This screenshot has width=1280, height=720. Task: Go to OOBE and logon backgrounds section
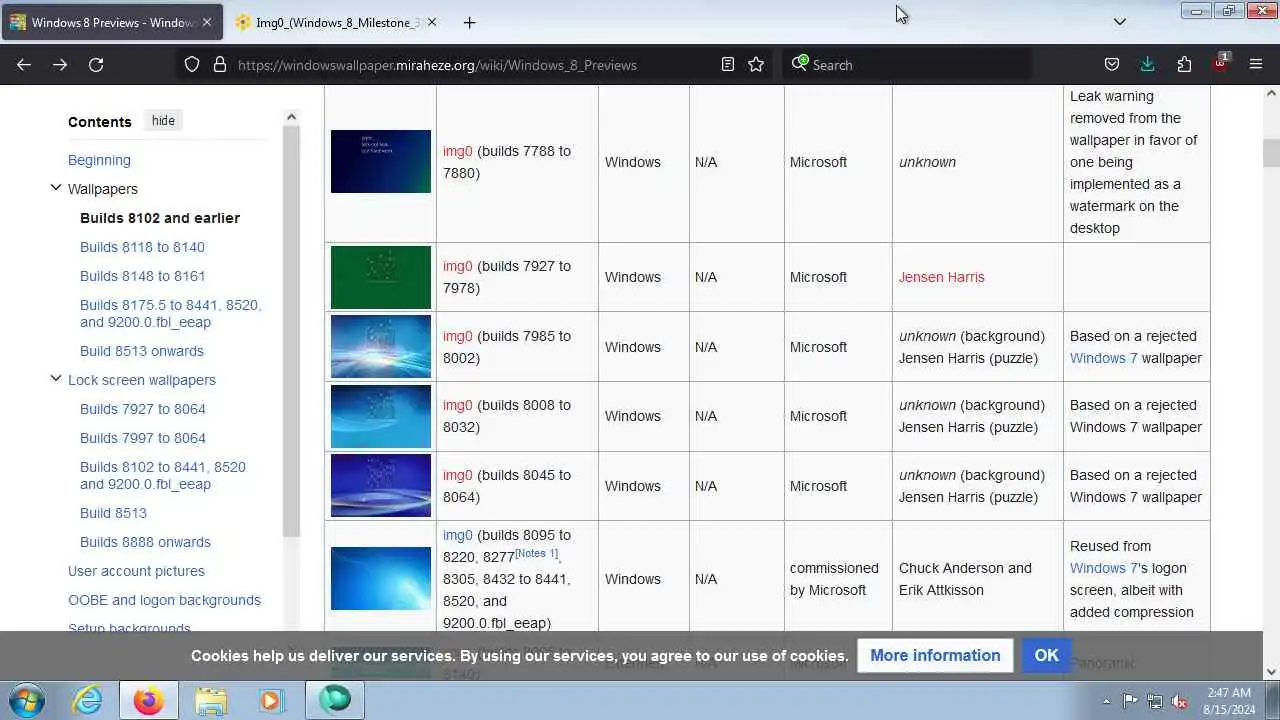(164, 600)
